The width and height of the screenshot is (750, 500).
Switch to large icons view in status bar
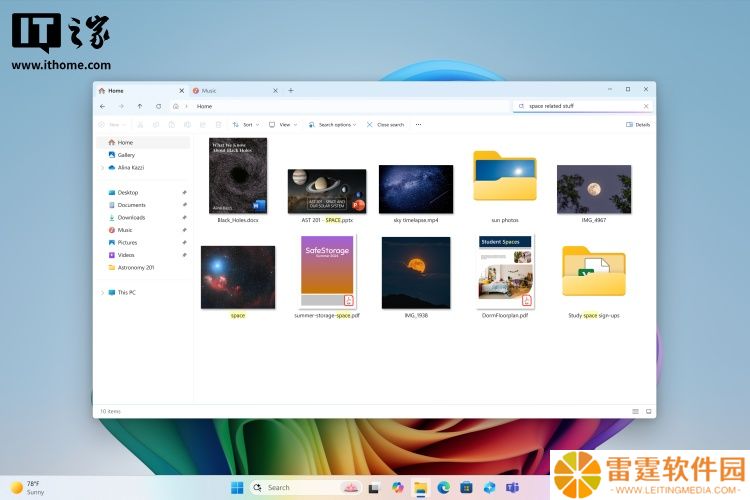(x=649, y=411)
